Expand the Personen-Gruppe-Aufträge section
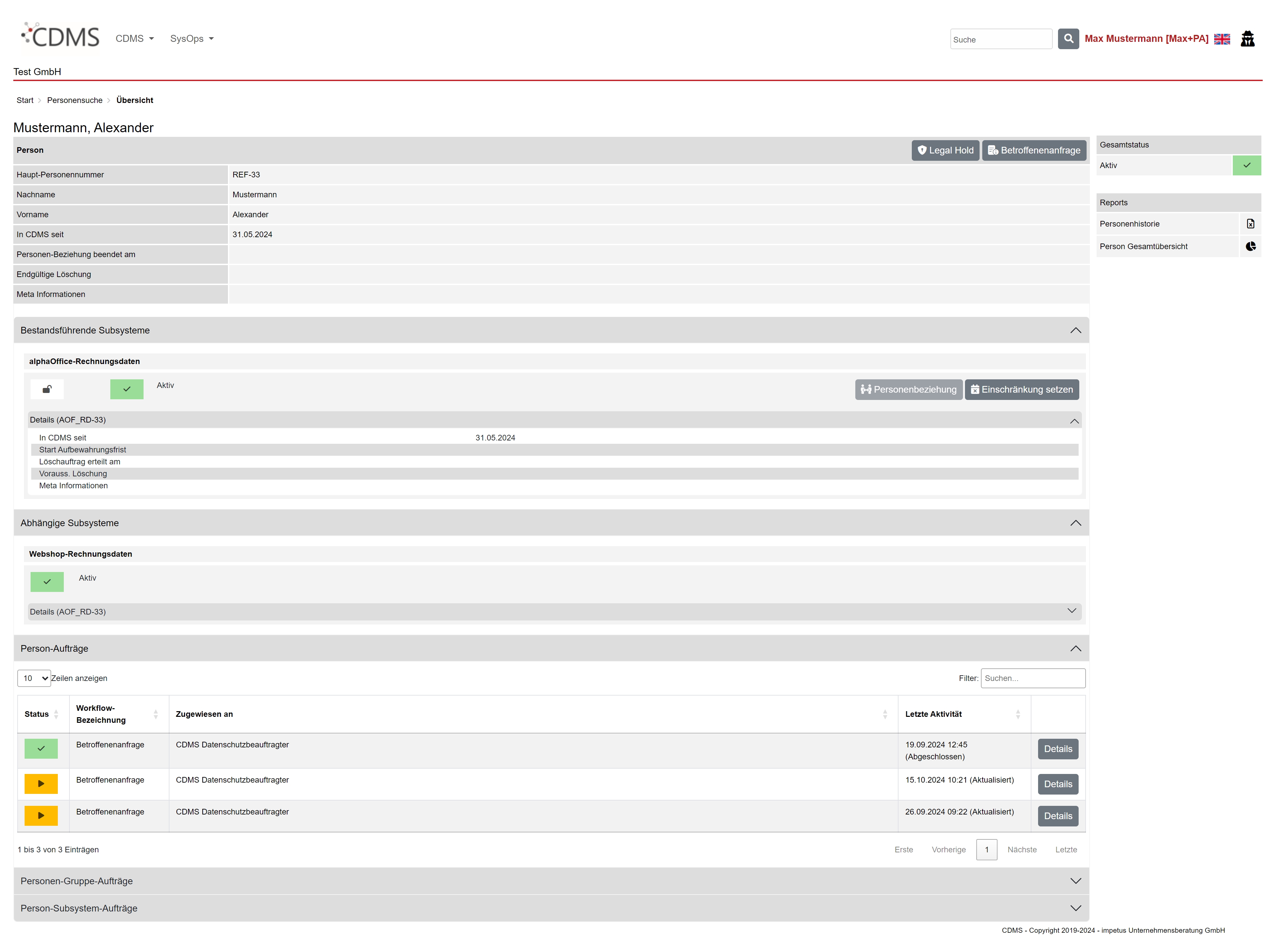Screen dimensions: 1276x952 tap(1075, 881)
